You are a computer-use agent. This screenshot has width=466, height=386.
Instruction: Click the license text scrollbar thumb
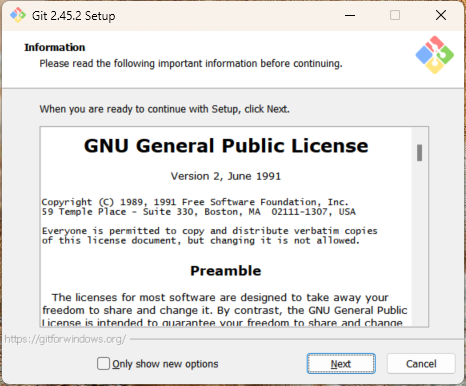[x=419, y=153]
